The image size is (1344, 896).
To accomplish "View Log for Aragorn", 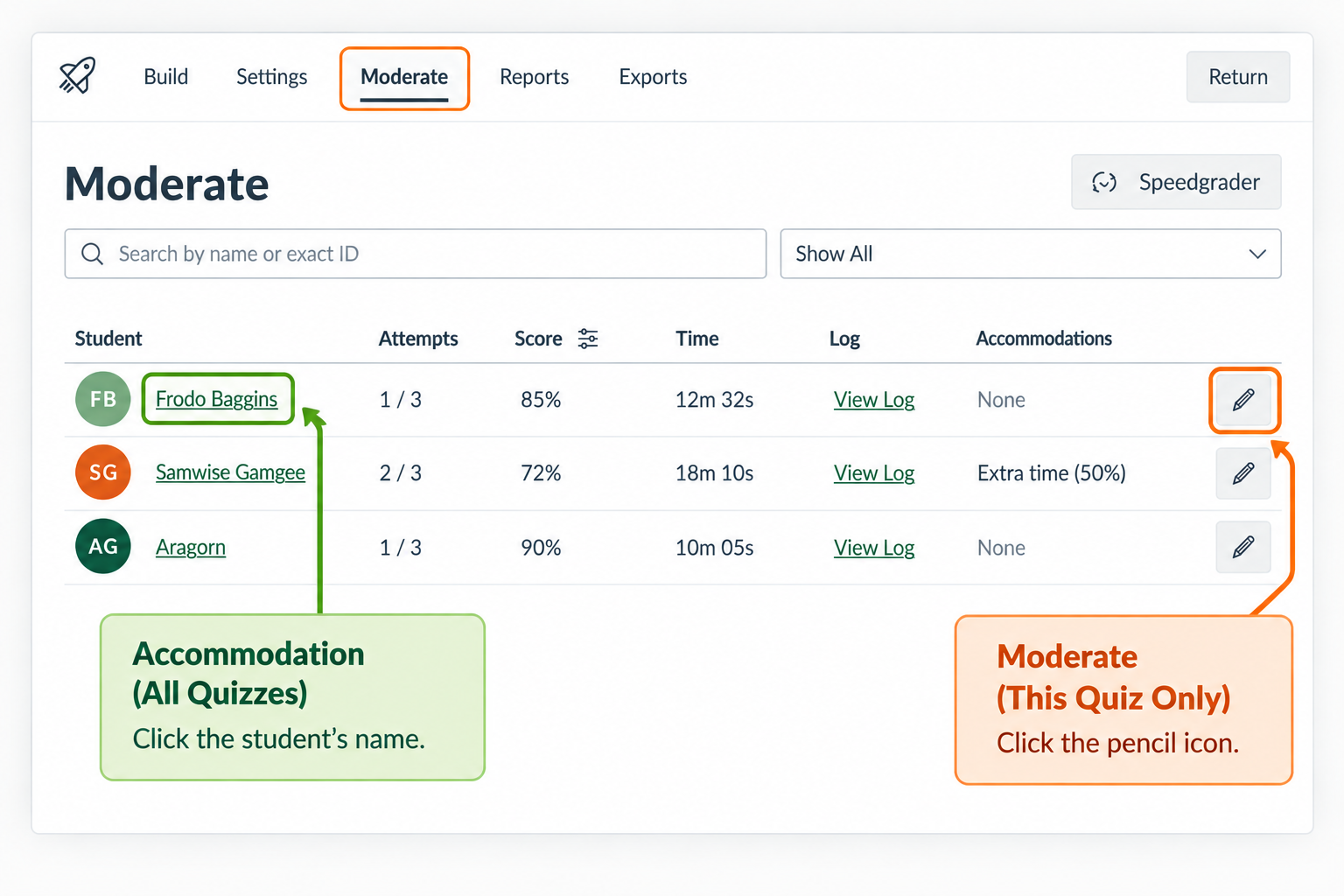I will [874, 548].
